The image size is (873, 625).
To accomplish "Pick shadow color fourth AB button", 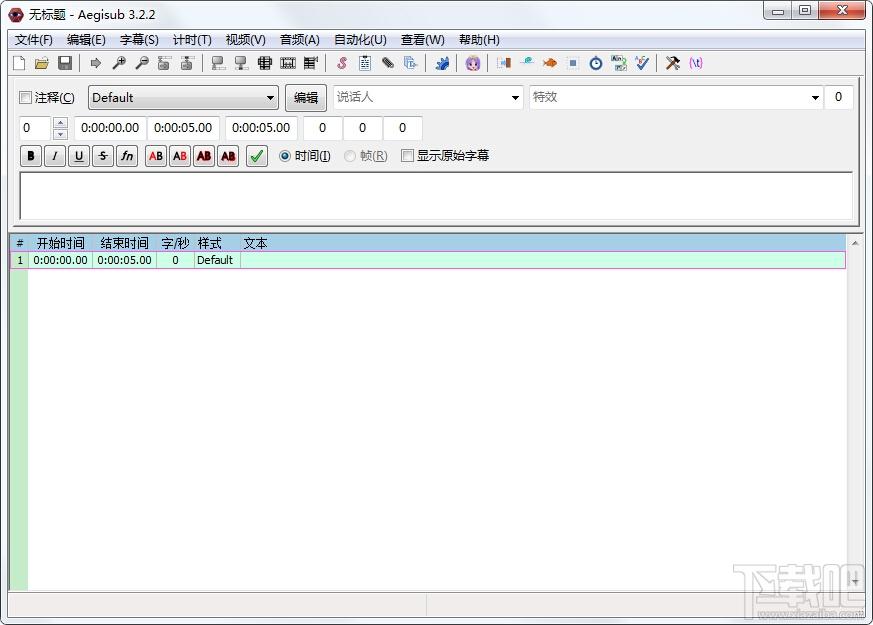I will [228, 156].
